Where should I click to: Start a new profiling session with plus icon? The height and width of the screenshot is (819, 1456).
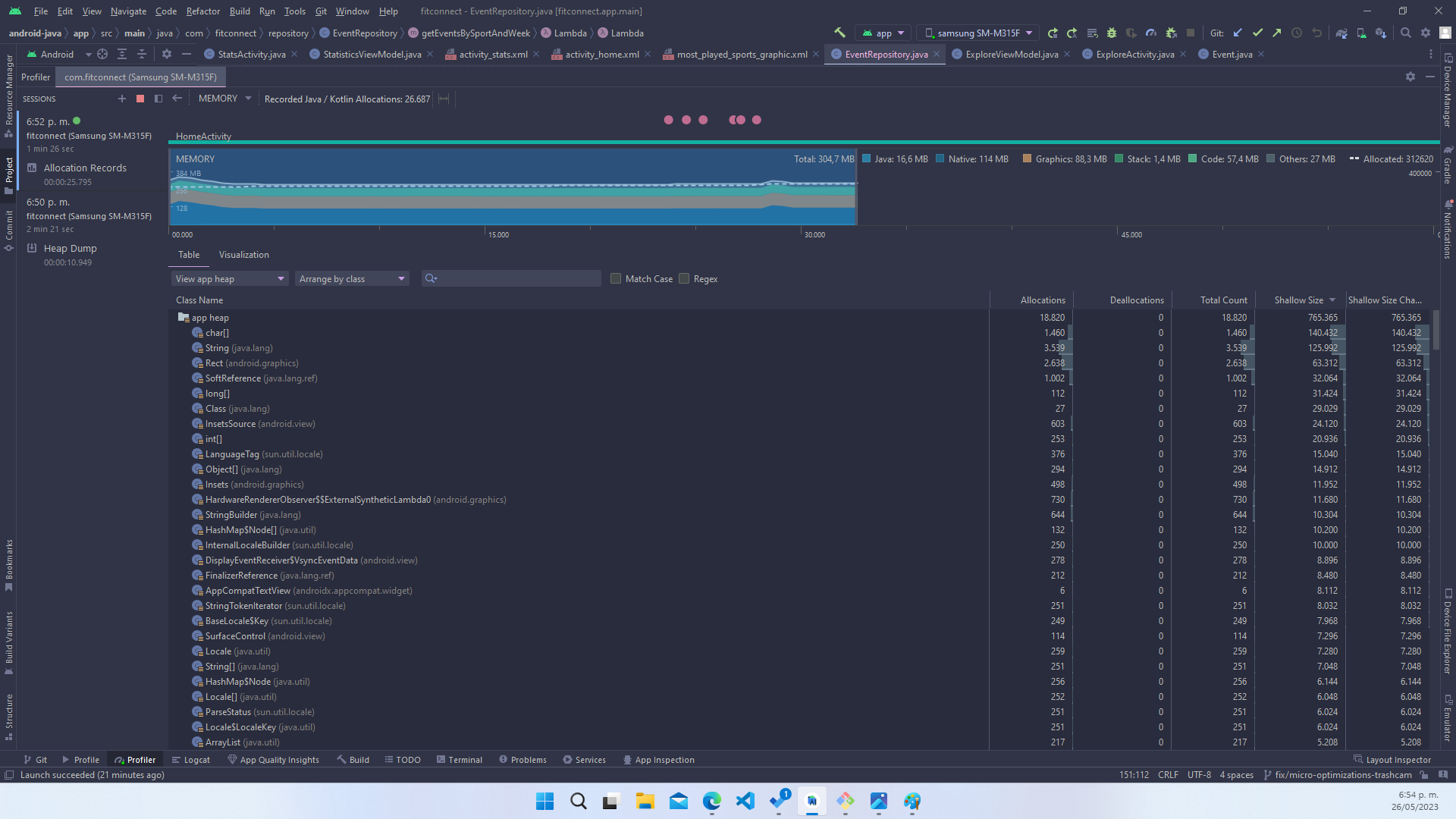pos(121,99)
